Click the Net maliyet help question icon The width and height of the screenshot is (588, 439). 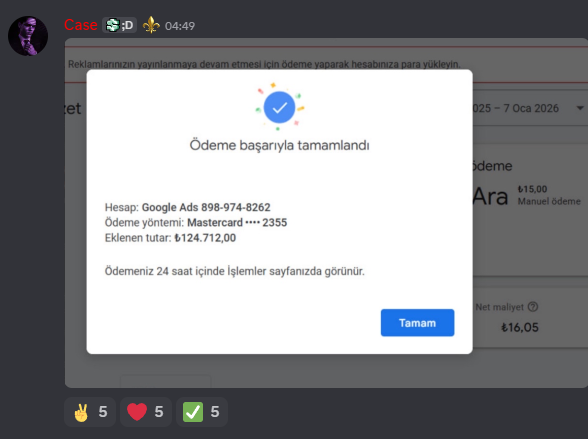pos(533,307)
